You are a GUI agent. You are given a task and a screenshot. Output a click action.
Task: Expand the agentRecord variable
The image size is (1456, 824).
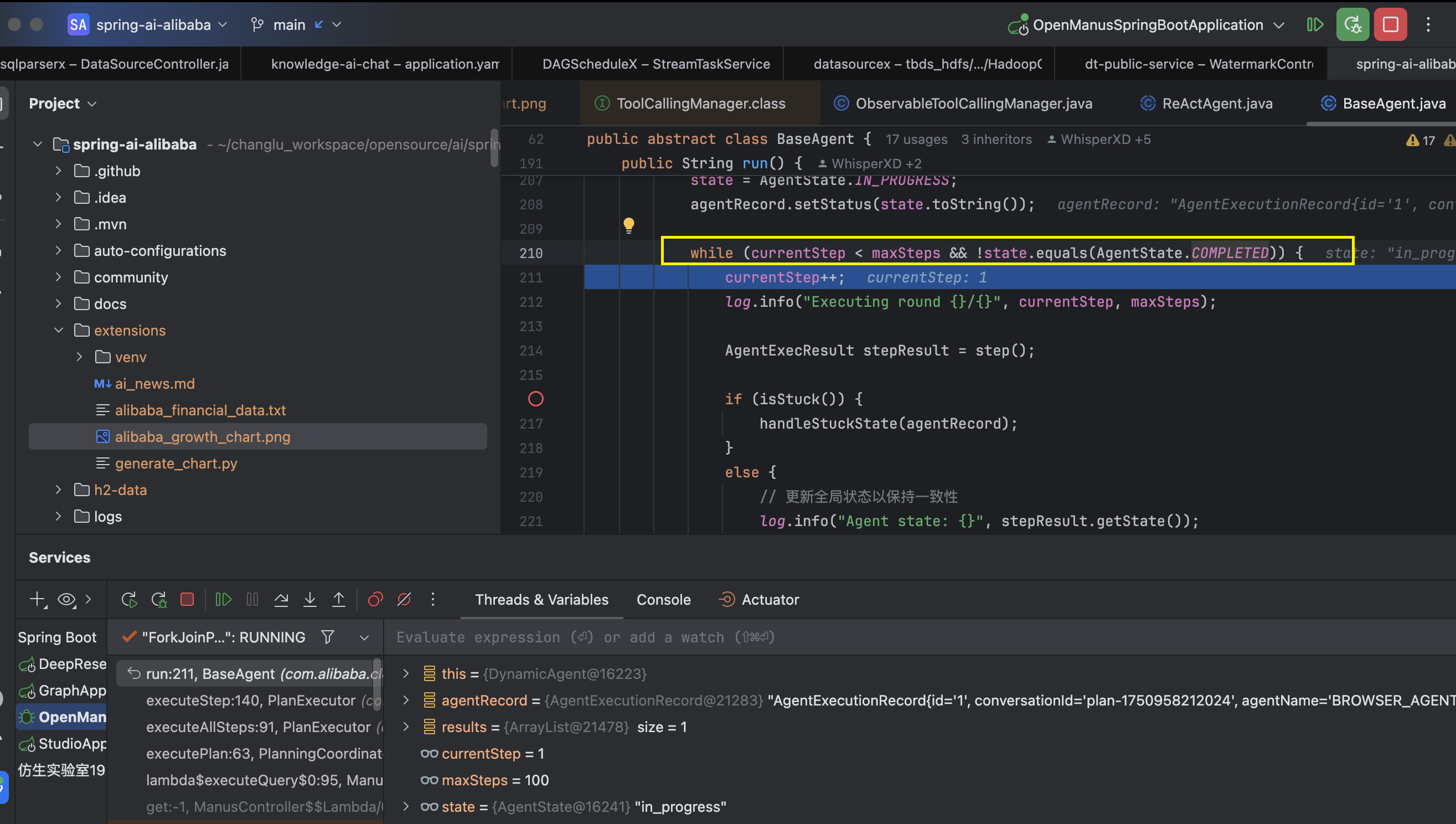coord(406,701)
